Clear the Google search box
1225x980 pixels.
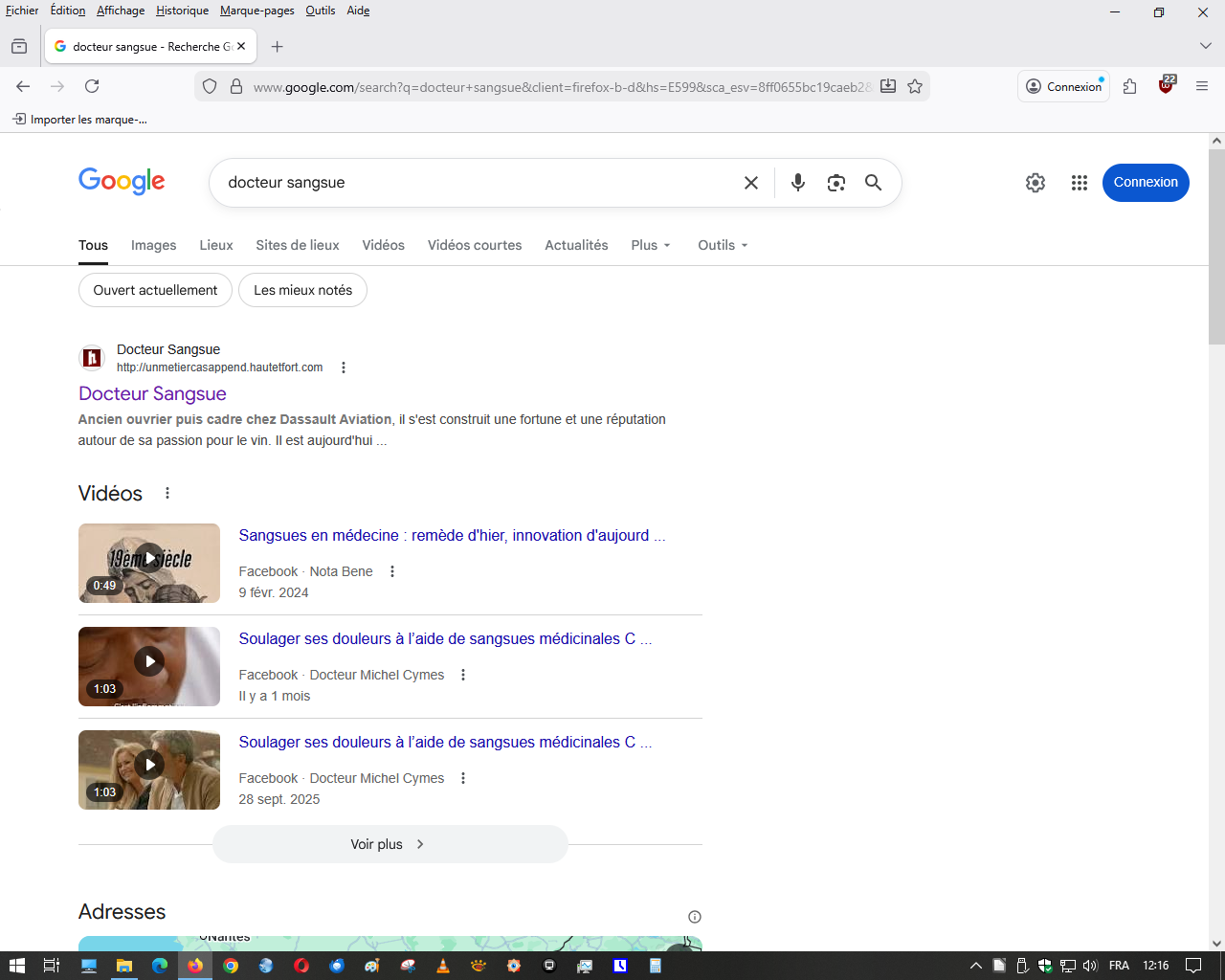click(751, 183)
